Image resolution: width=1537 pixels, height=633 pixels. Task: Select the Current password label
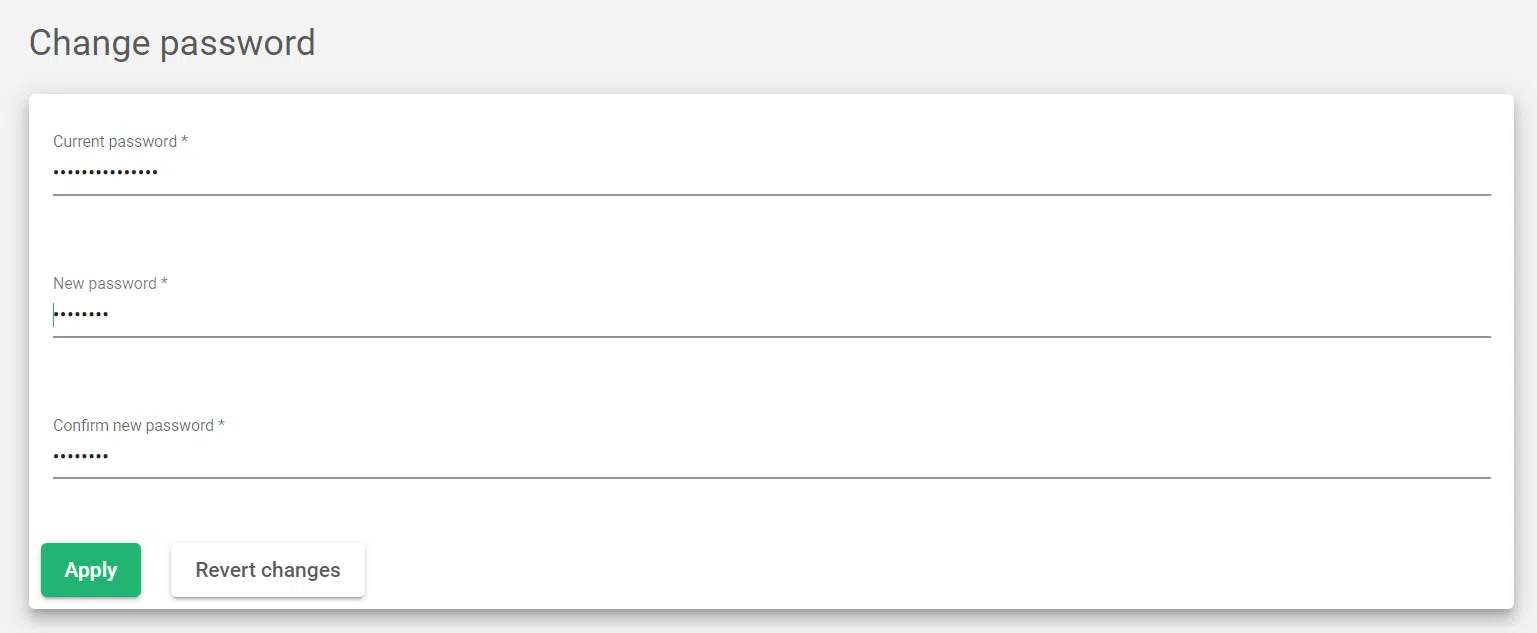point(113,141)
